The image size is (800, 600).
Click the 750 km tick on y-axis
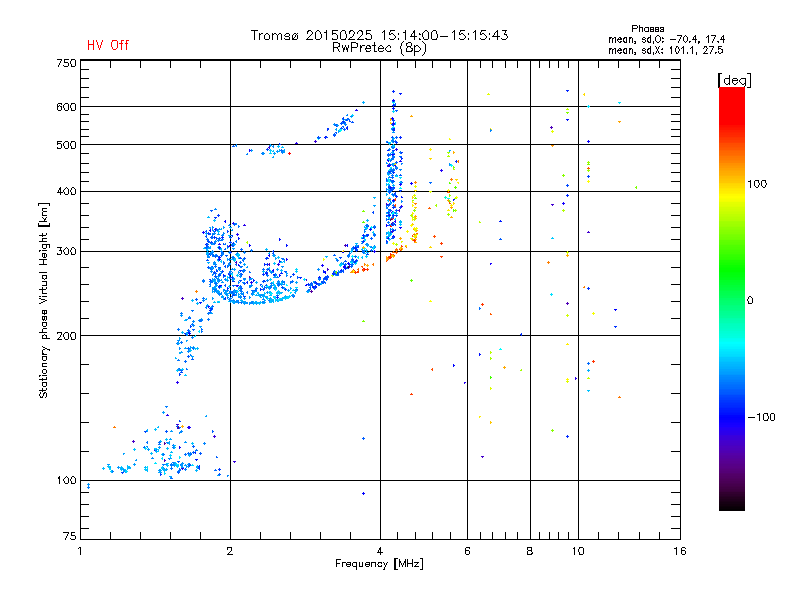pos(66,63)
